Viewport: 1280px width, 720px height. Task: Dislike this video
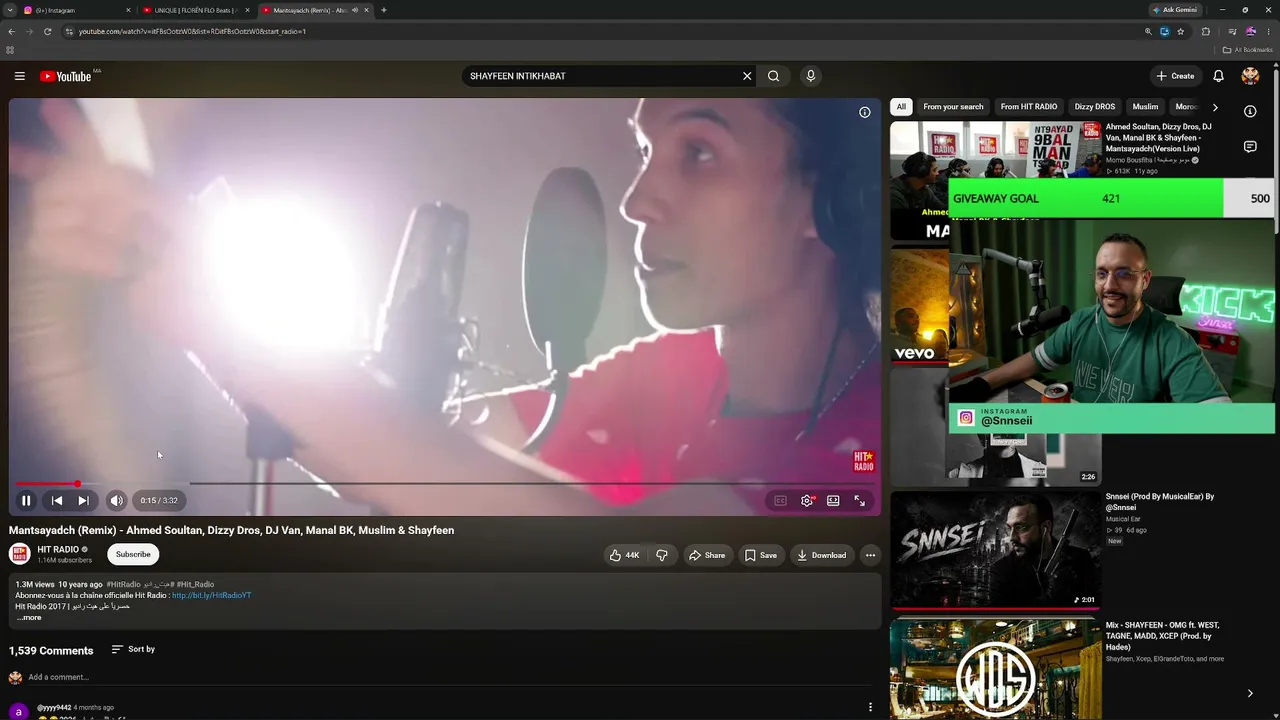coord(662,555)
